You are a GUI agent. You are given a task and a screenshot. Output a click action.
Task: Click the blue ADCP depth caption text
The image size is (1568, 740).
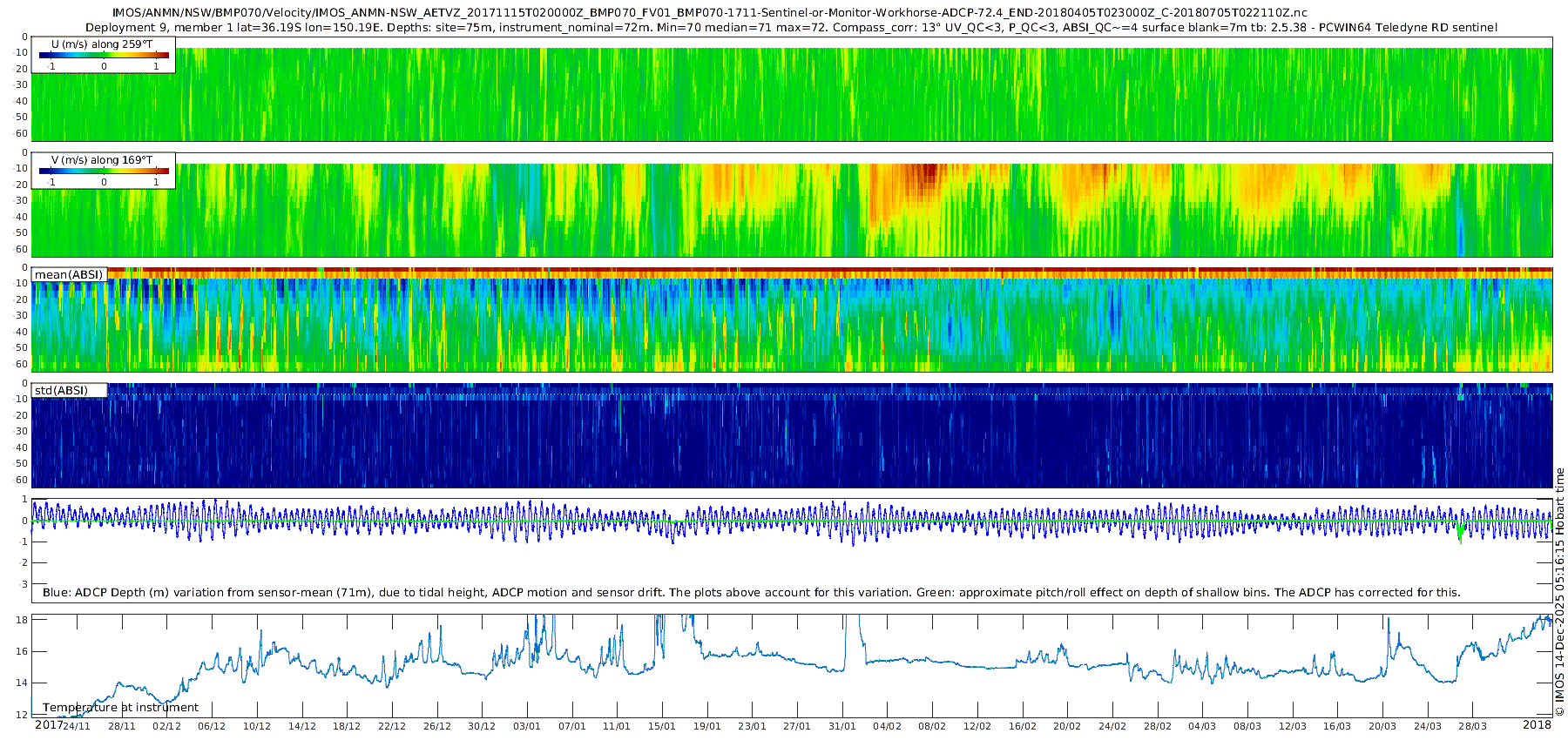pyautogui.click(x=751, y=592)
